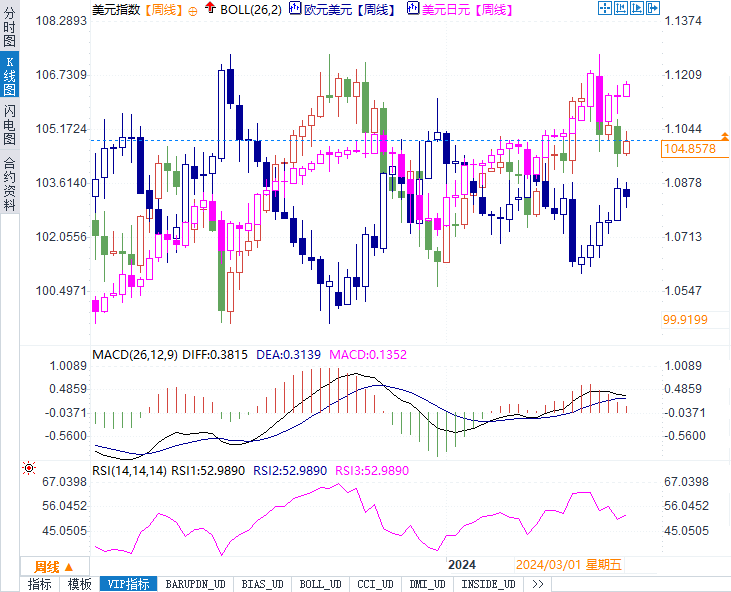Click the 1.0547 right axis value
731x592 pixels.
pos(683,291)
